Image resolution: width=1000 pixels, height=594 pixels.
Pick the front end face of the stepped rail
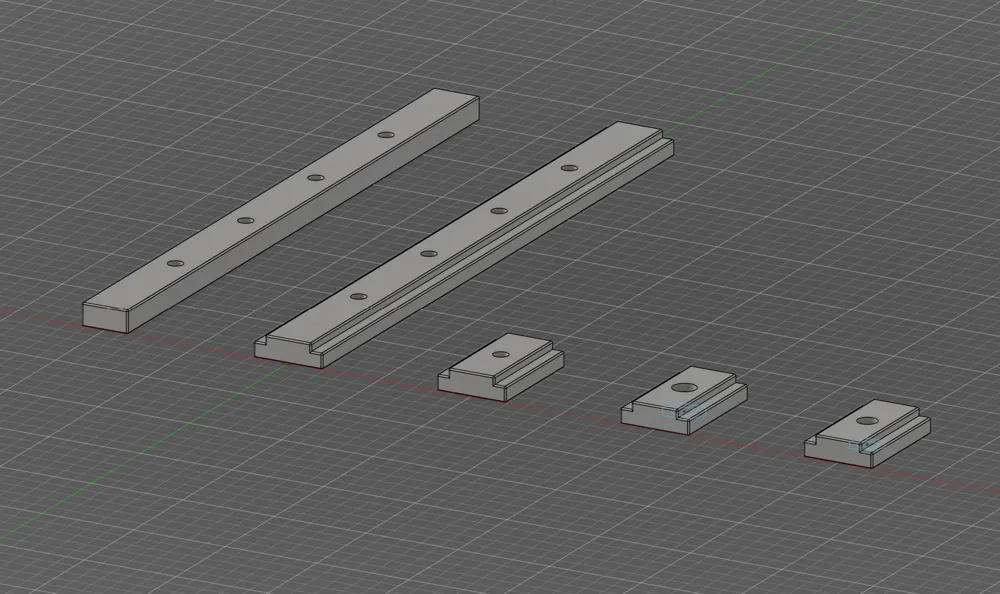coord(288,351)
